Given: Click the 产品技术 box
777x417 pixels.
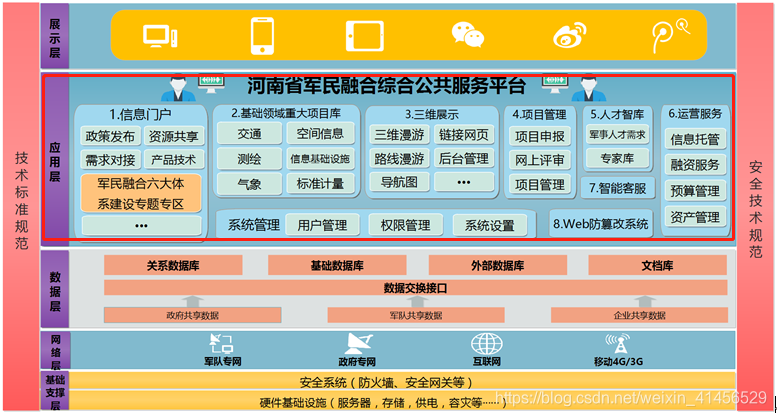Looking at the screenshot, I should click(x=173, y=160).
